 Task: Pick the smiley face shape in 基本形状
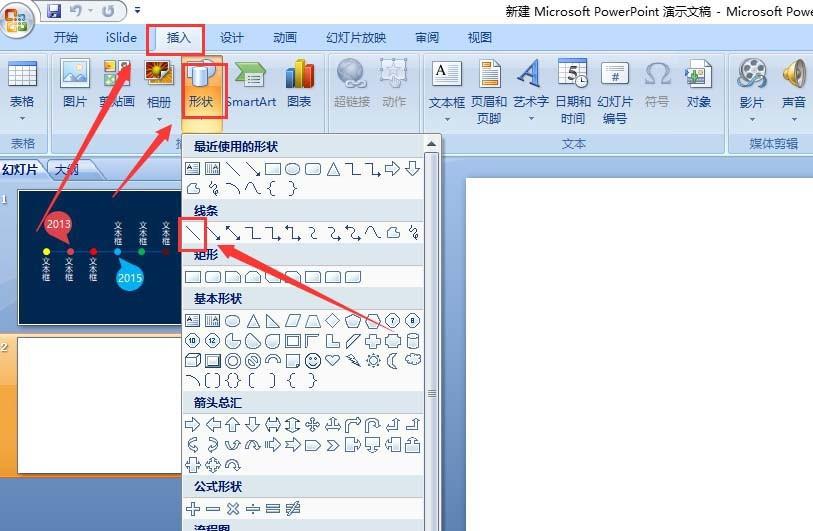pos(313,360)
